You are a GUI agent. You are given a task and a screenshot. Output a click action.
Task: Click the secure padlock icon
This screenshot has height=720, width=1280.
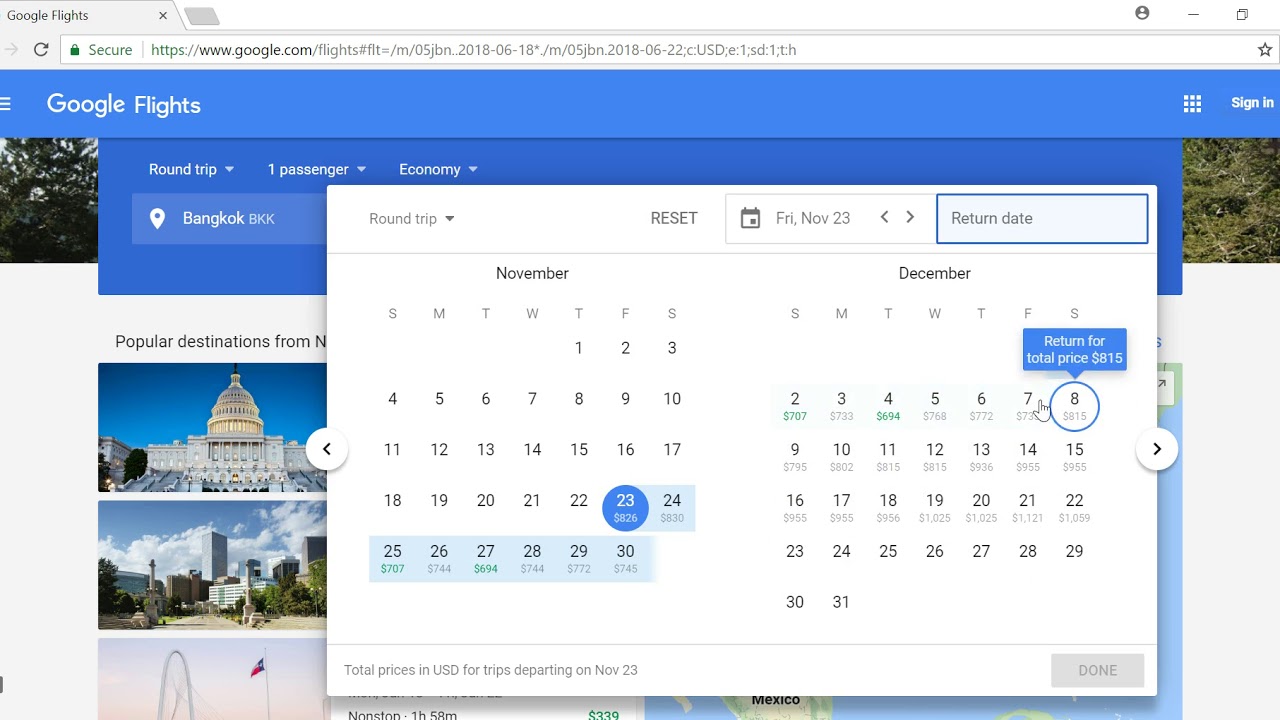(74, 49)
